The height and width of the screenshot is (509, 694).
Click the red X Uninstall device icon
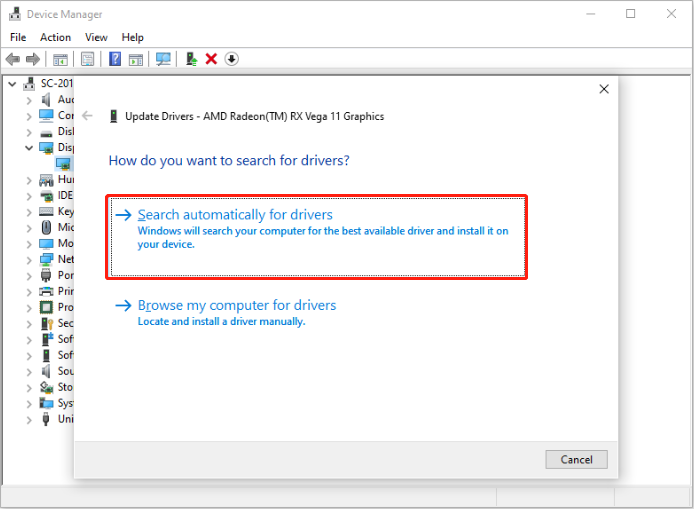point(211,59)
